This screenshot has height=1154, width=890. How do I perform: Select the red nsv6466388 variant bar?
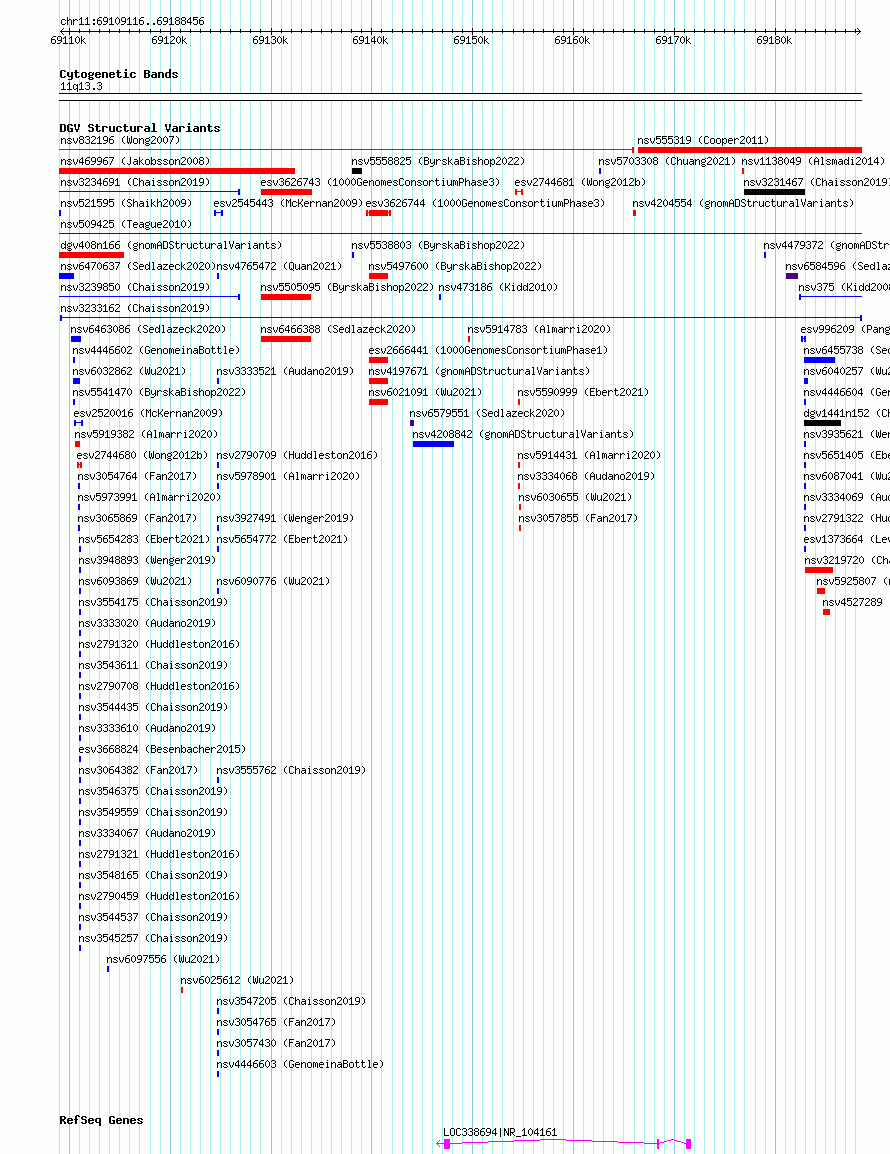click(x=286, y=339)
